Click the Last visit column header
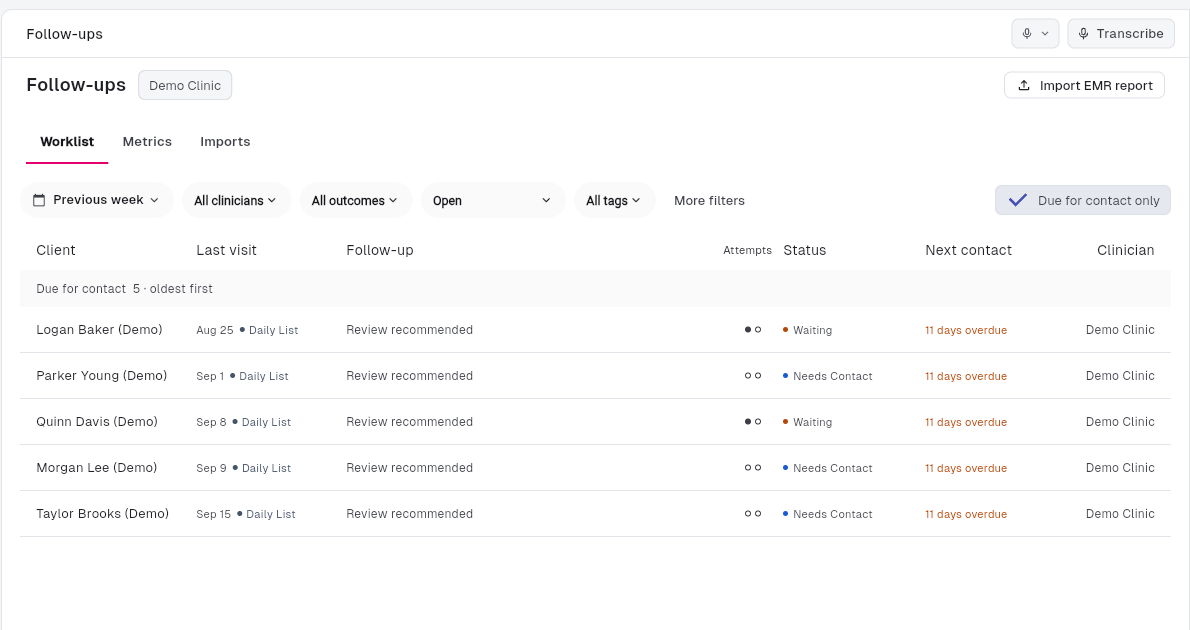 pyautogui.click(x=226, y=250)
